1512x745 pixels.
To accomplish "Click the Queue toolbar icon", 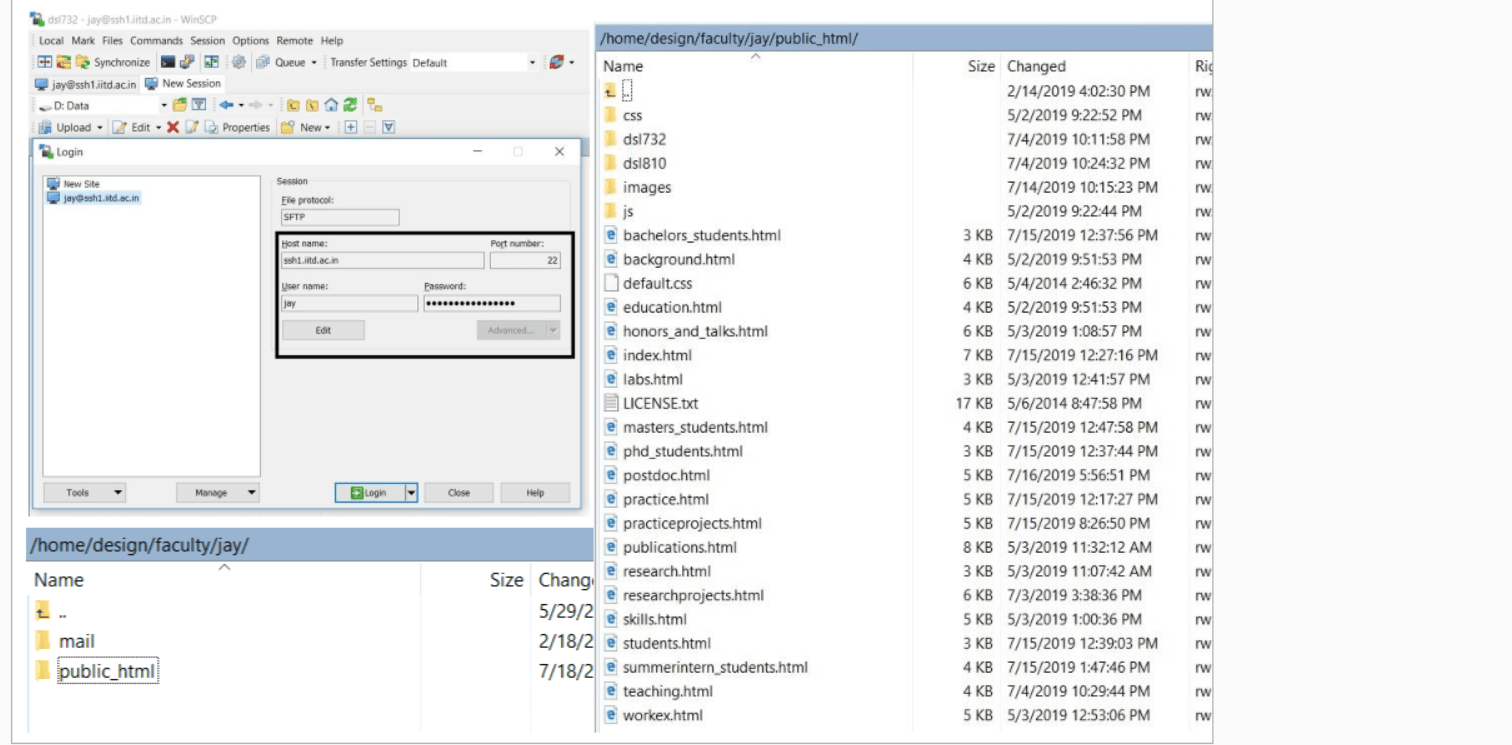I will point(263,62).
